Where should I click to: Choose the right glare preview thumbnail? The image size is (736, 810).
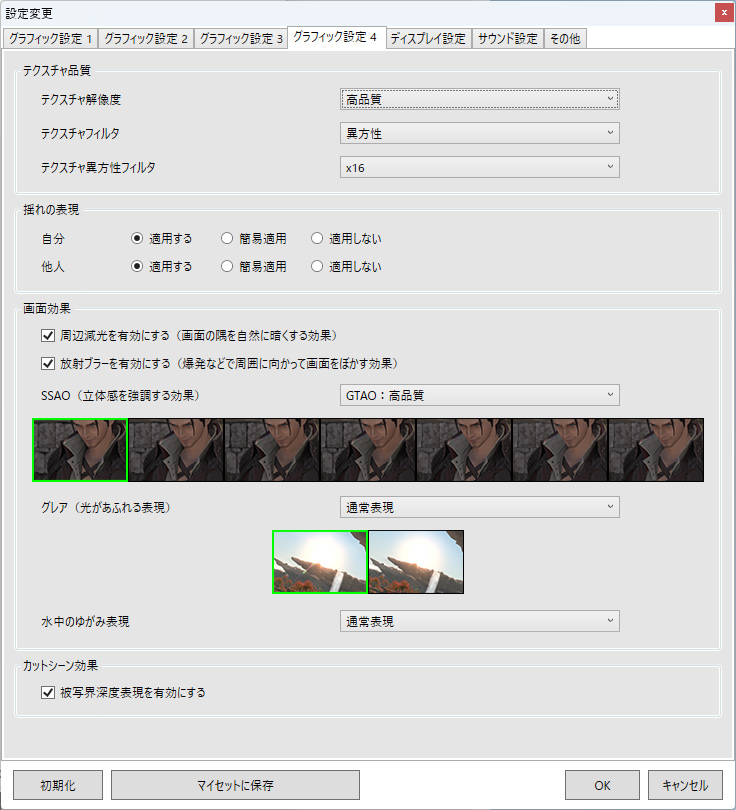coord(416,562)
